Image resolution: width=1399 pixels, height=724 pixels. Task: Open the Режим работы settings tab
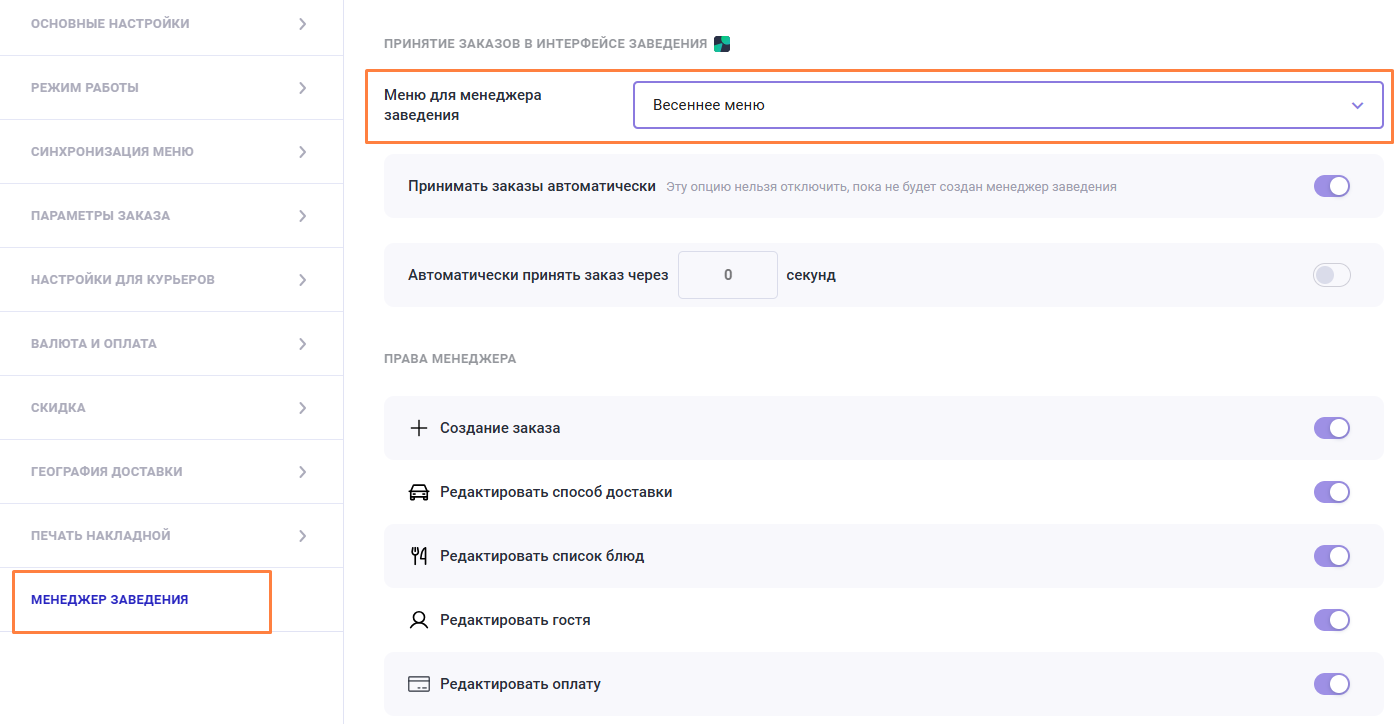coord(170,88)
